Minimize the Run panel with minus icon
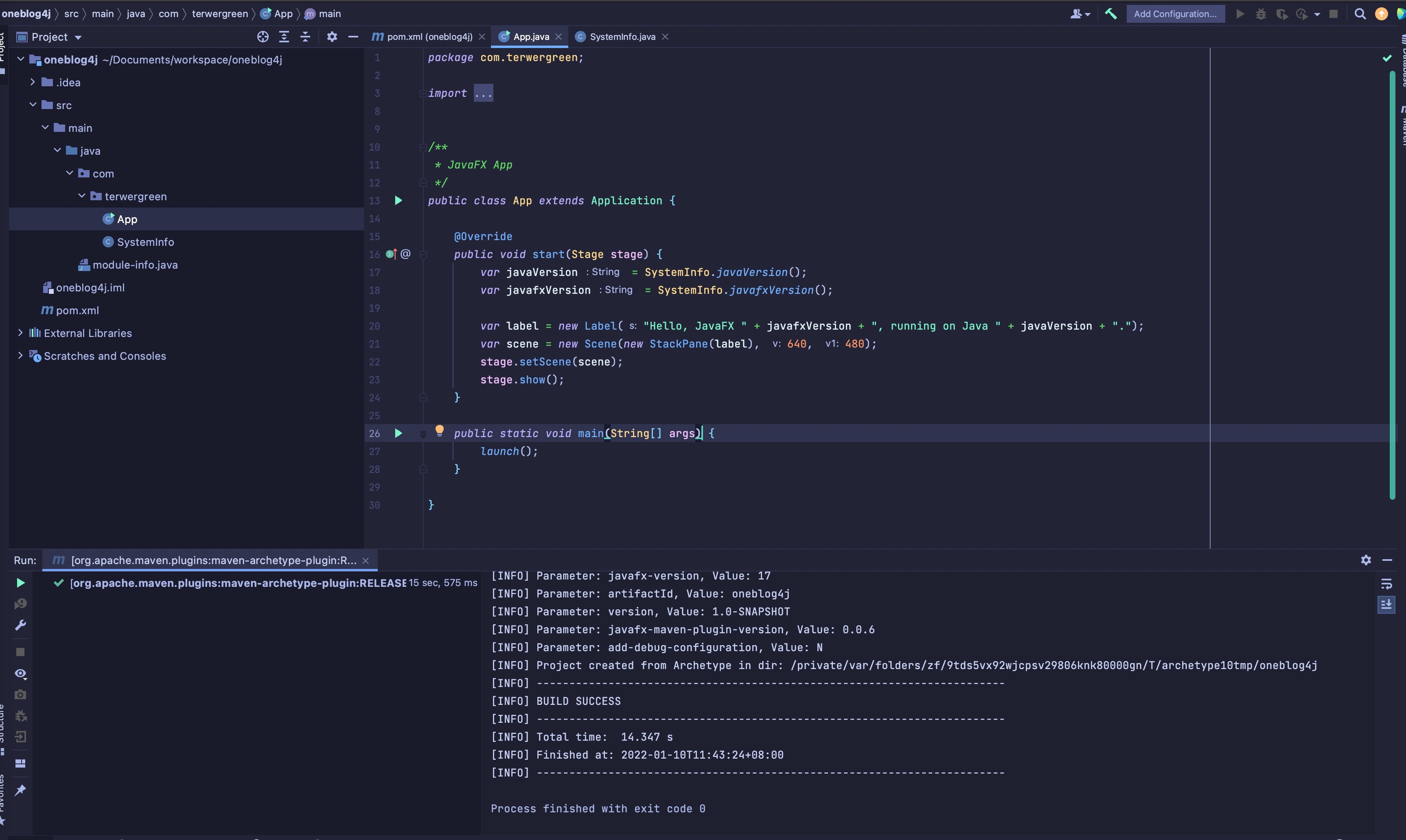The image size is (1406, 840). pos(1387,560)
